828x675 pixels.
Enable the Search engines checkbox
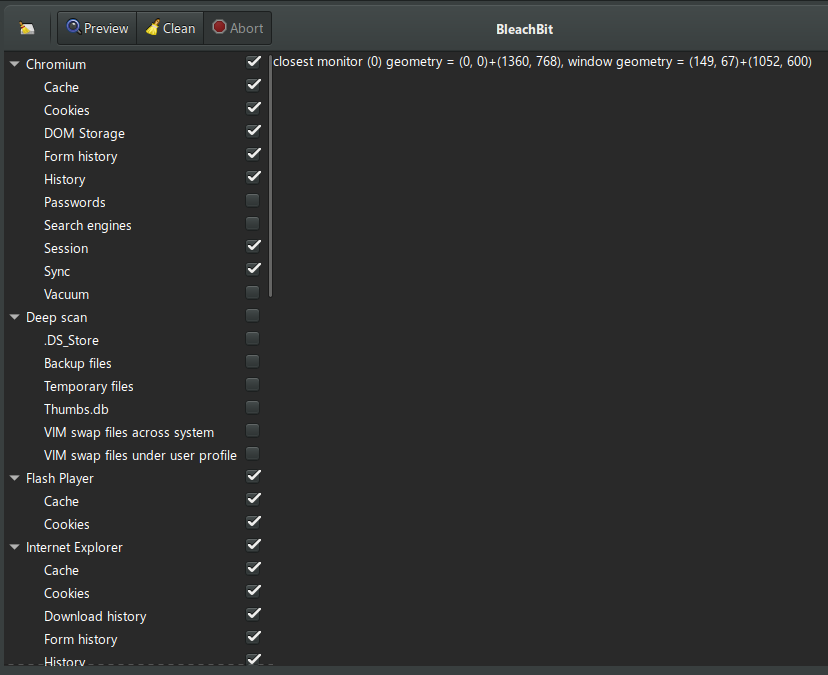click(253, 224)
